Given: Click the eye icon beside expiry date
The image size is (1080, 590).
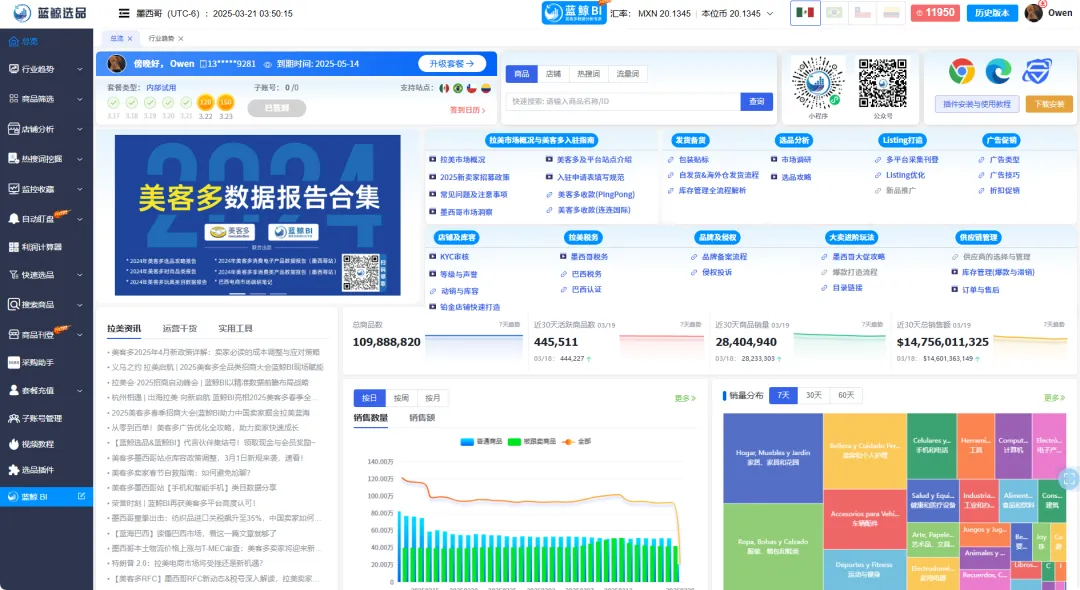Looking at the screenshot, I should point(268,64).
